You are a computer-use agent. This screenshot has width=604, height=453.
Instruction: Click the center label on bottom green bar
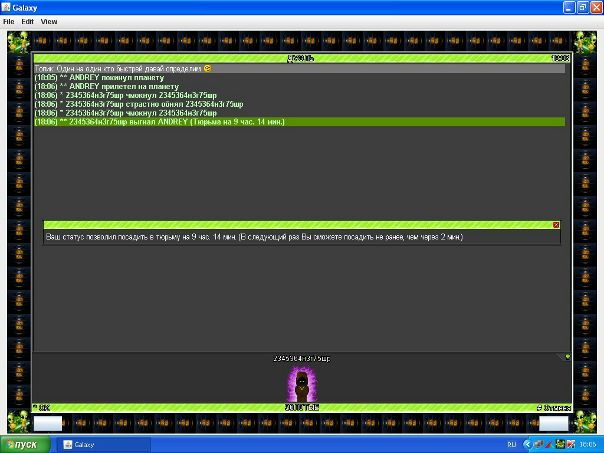coord(301,408)
